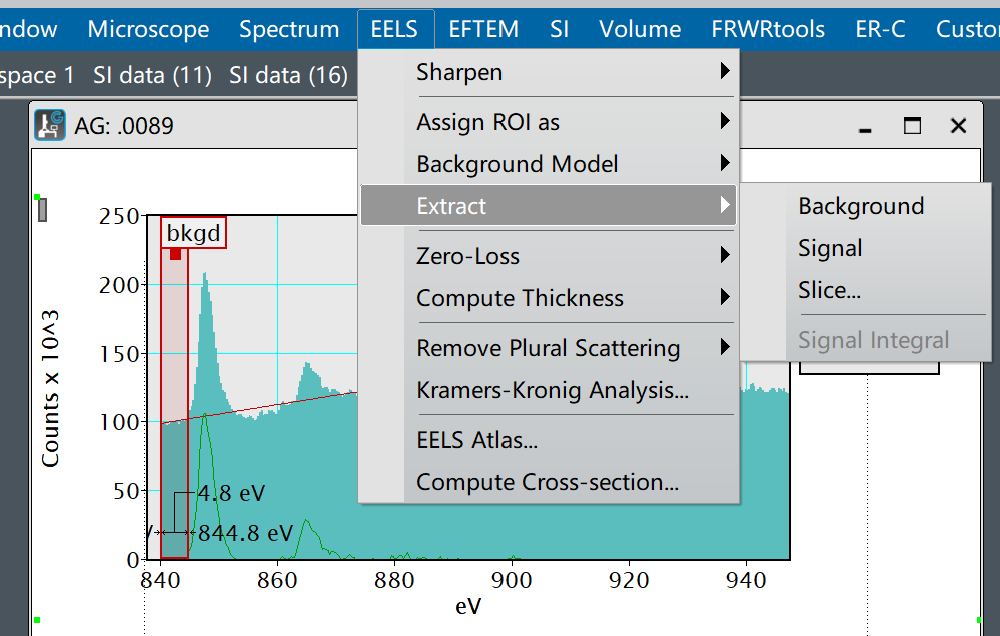Minimize the AG: .0089 window
Viewport: 1000px width, 636px height.
point(864,126)
